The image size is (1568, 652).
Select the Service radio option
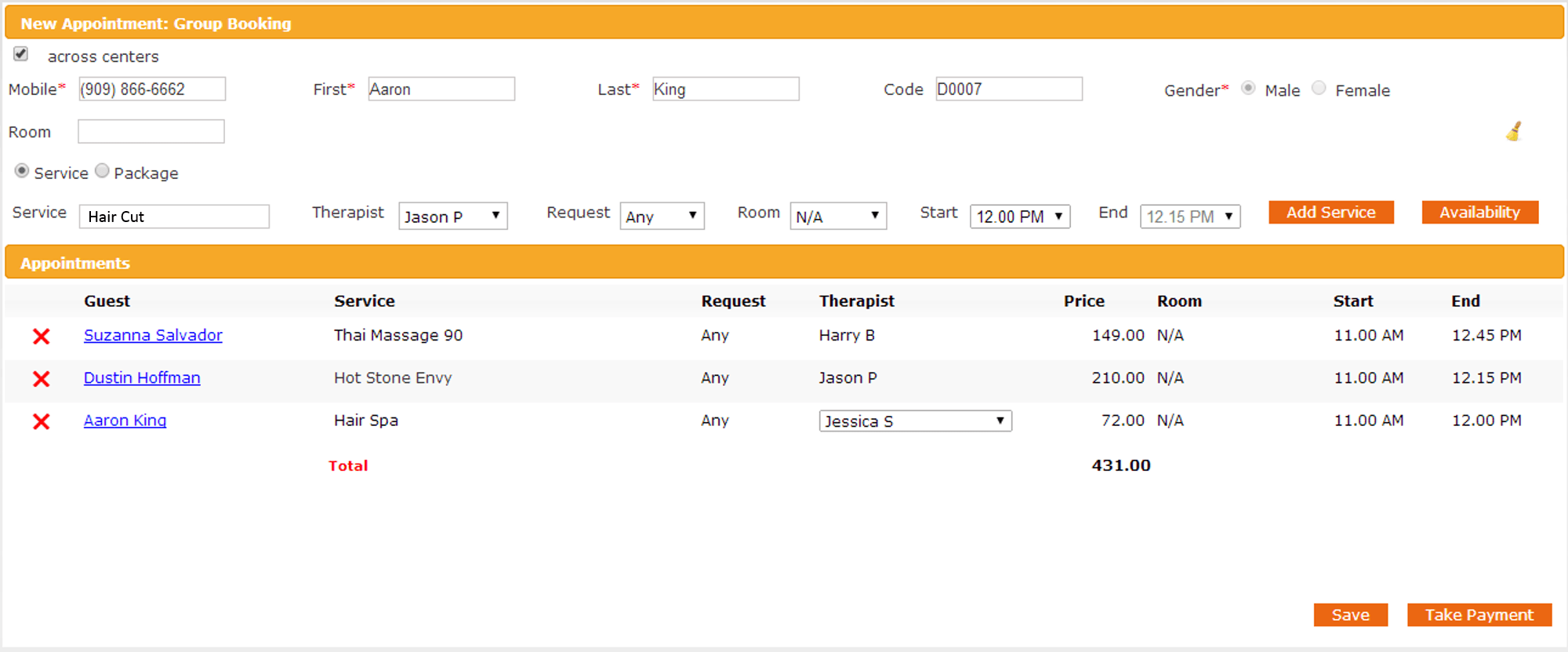(x=22, y=171)
